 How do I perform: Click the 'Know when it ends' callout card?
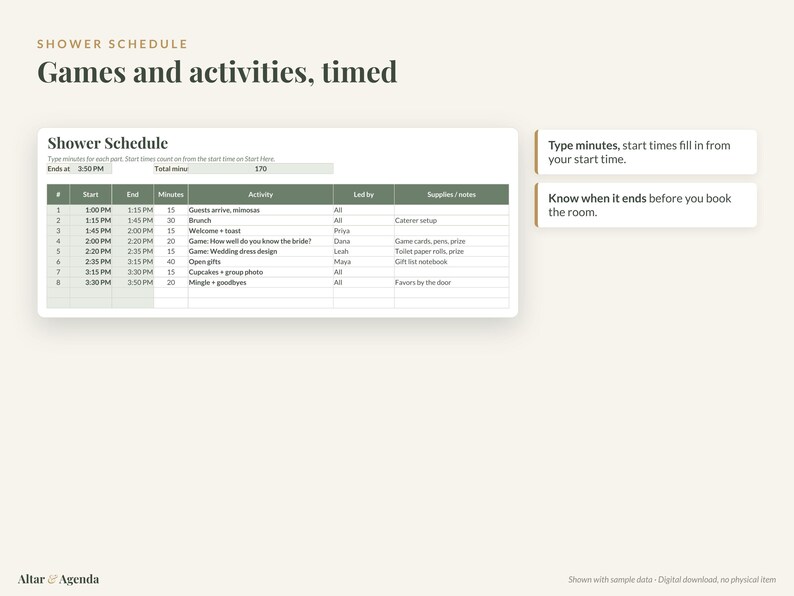point(646,205)
